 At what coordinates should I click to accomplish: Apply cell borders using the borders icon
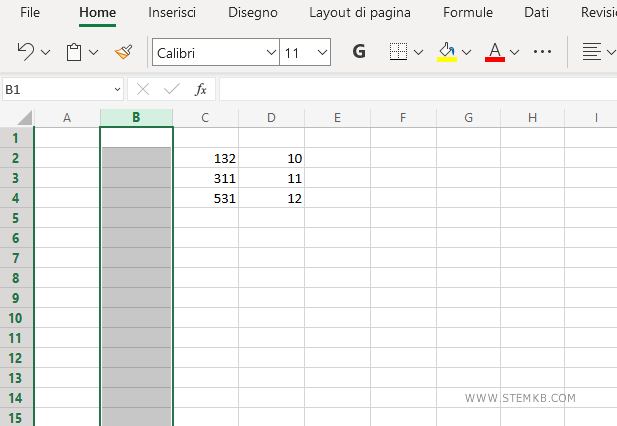[398, 51]
